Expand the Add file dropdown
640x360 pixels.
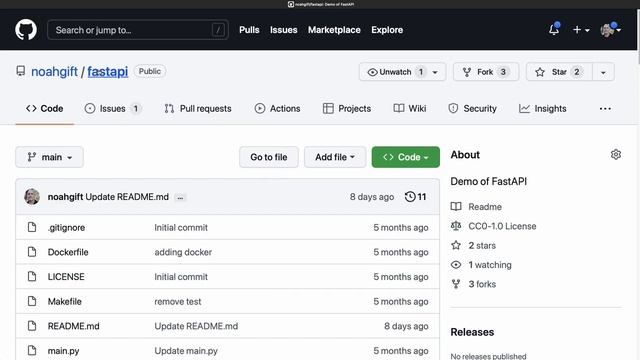335,157
